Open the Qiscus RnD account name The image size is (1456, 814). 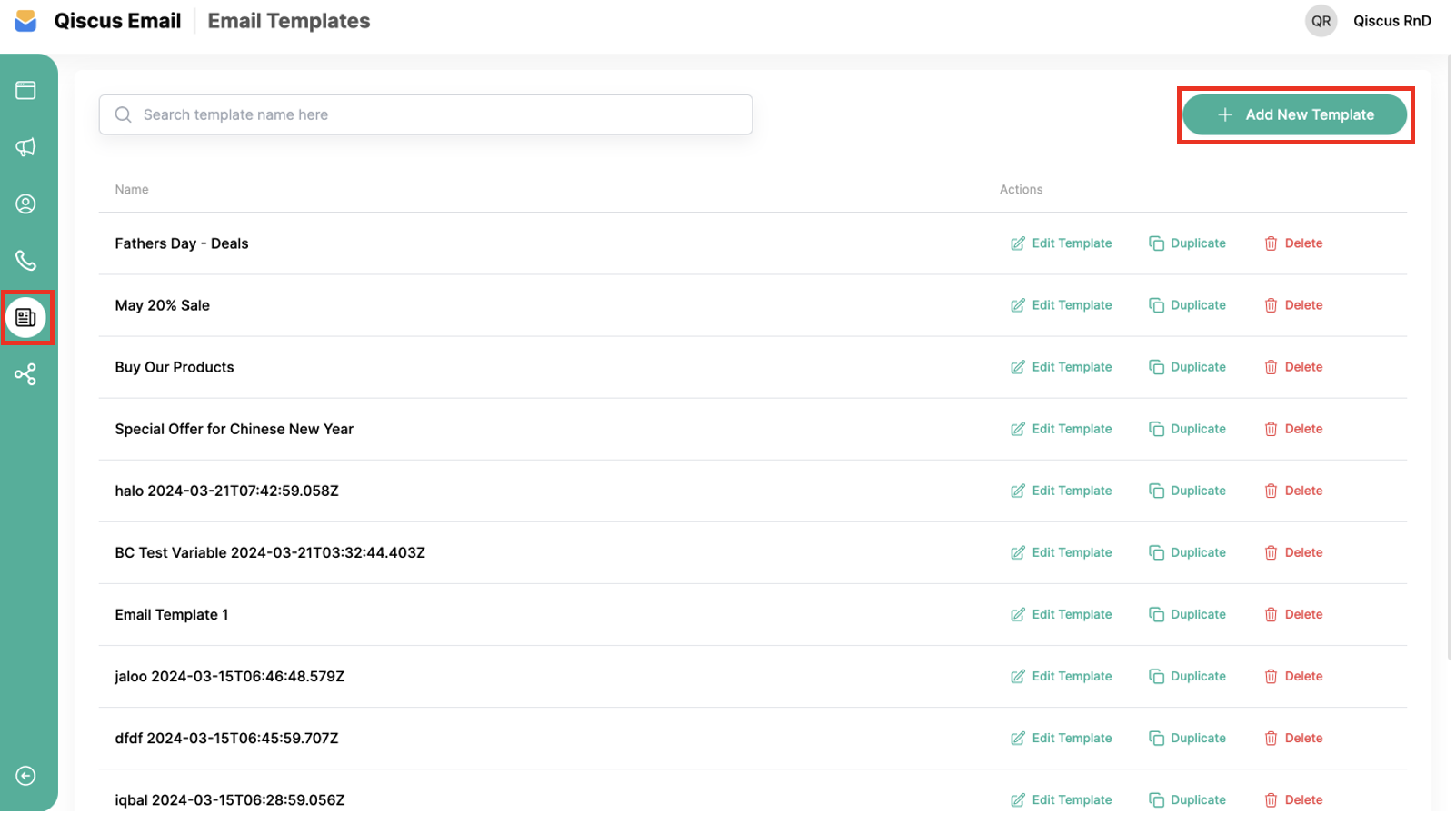[1391, 21]
